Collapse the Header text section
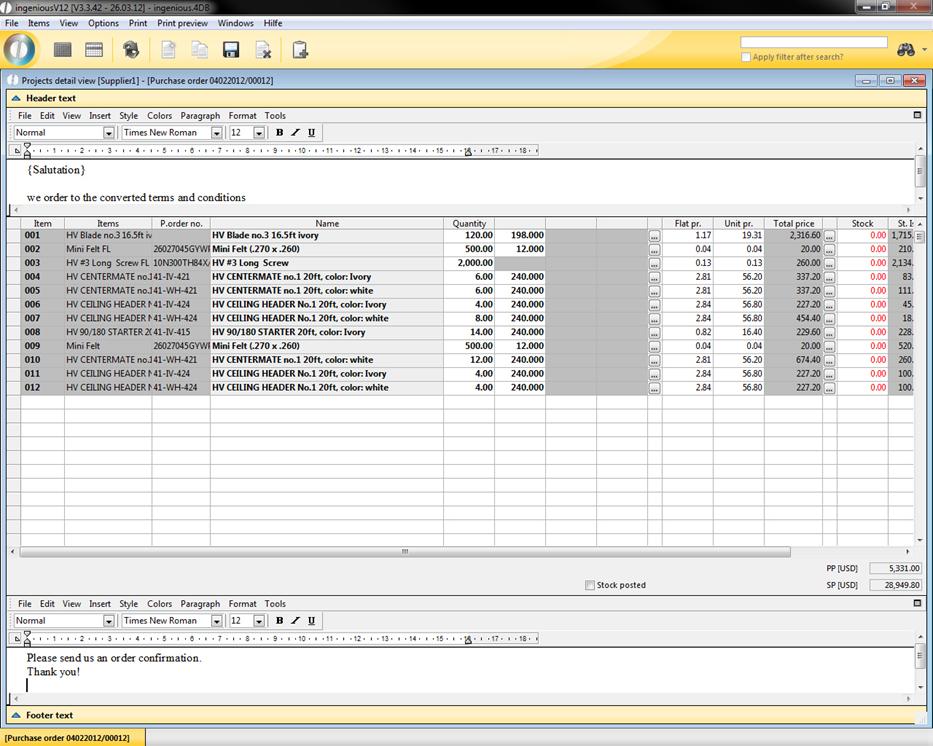The width and height of the screenshot is (933, 746). click(x=15, y=98)
